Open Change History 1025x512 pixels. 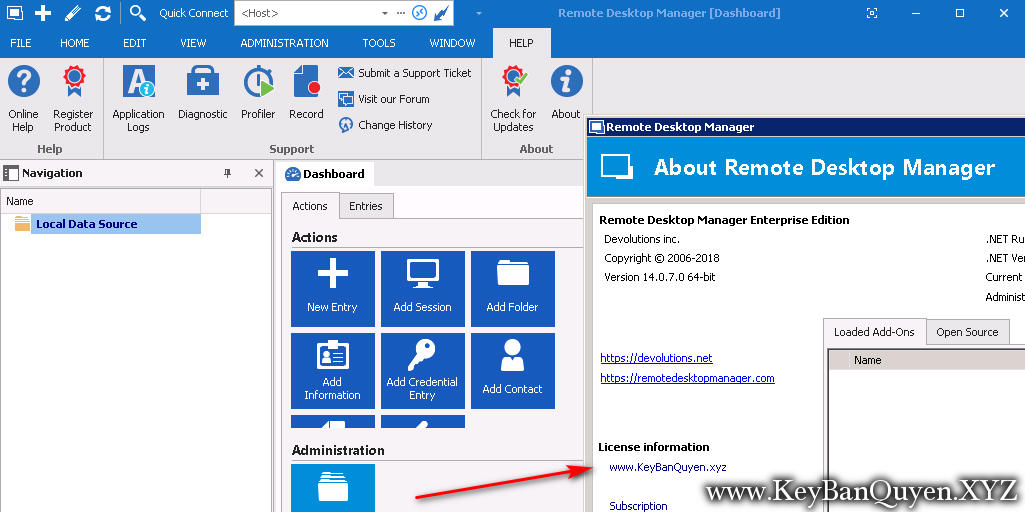pos(385,125)
